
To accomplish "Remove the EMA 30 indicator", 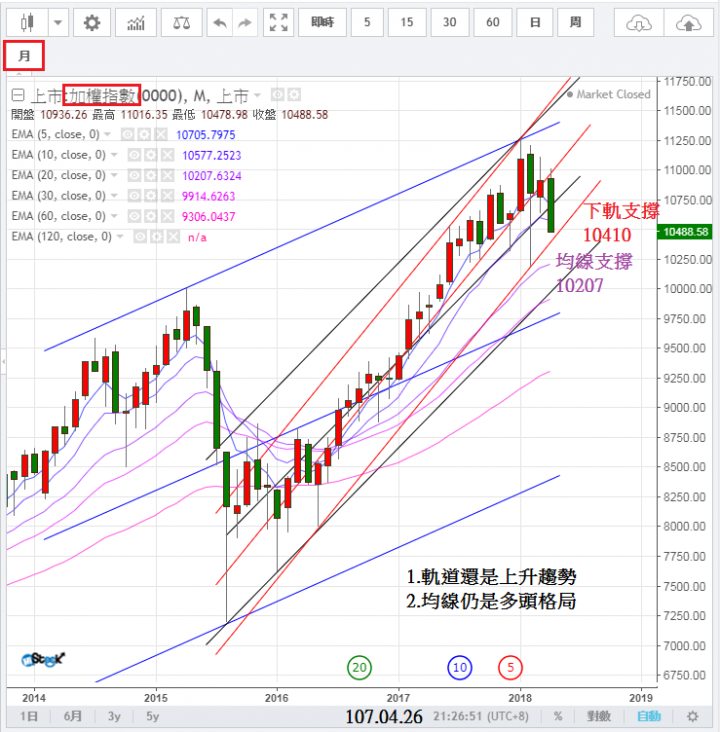I will [x=168, y=196].
